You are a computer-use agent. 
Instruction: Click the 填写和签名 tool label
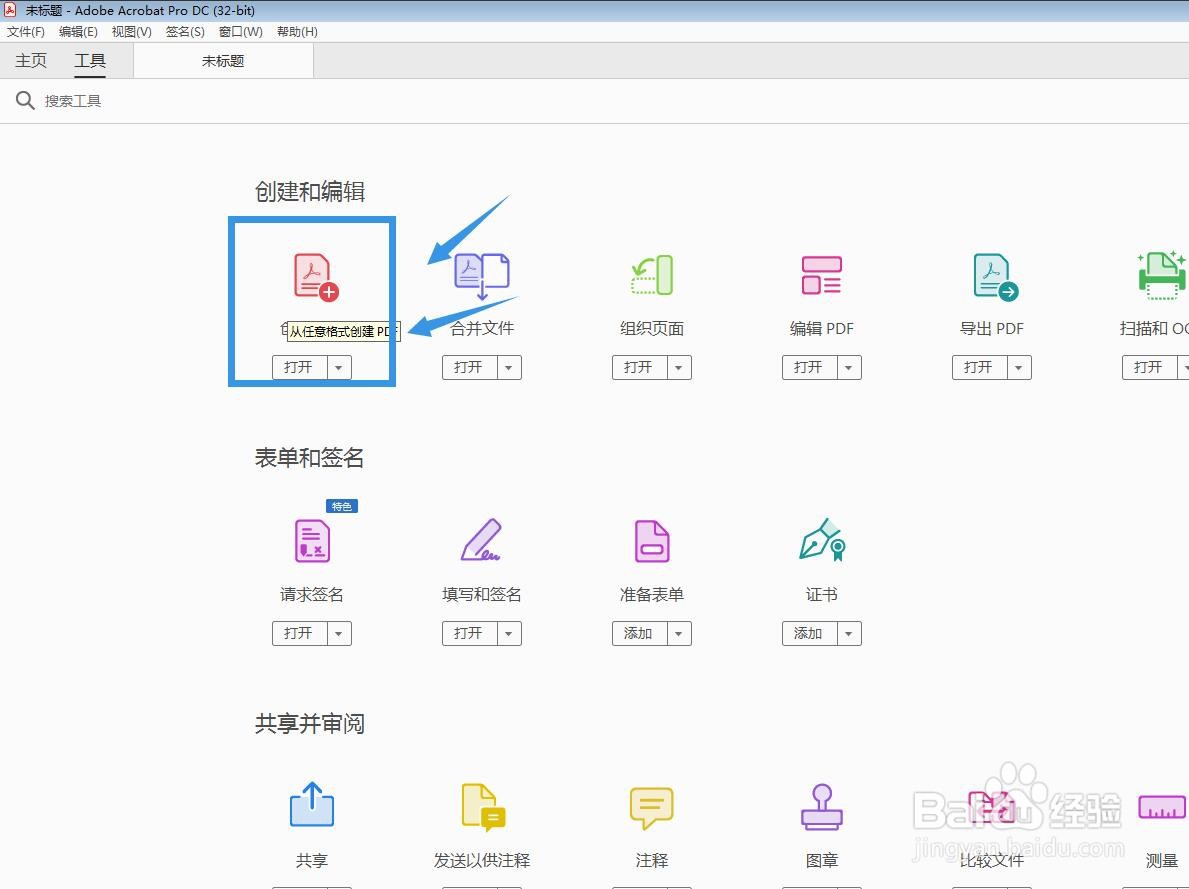[482, 595]
